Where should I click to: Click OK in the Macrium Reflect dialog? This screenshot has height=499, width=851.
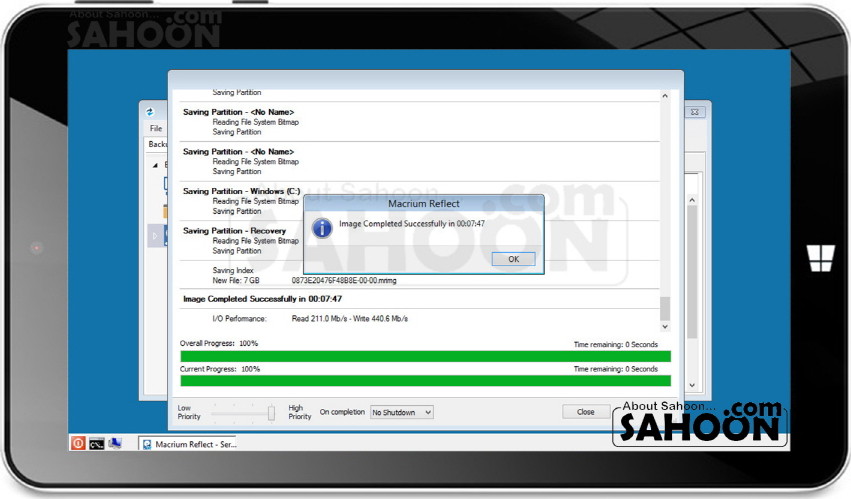513,259
